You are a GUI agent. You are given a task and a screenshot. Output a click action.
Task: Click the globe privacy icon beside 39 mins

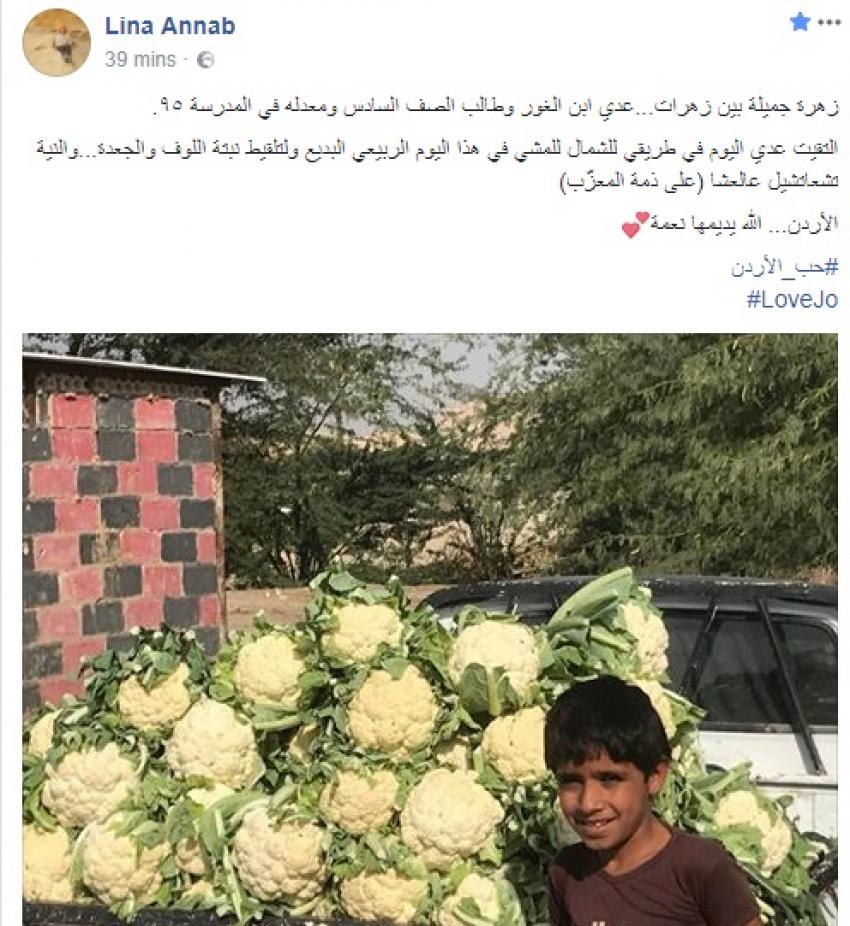tap(205, 60)
